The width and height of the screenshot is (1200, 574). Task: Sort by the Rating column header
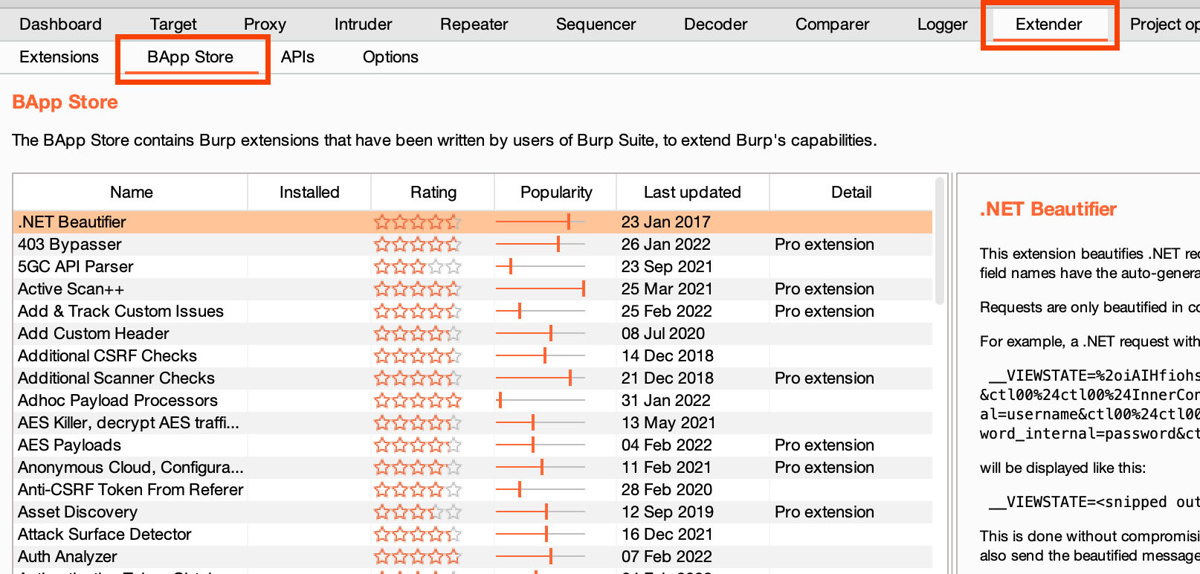click(433, 192)
